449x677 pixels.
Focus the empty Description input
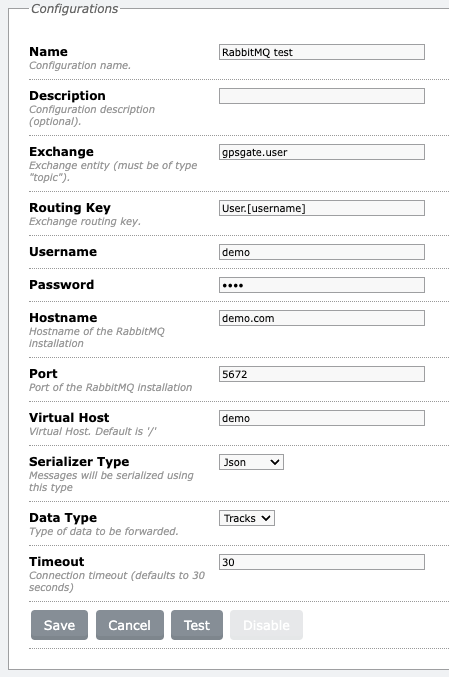322,96
